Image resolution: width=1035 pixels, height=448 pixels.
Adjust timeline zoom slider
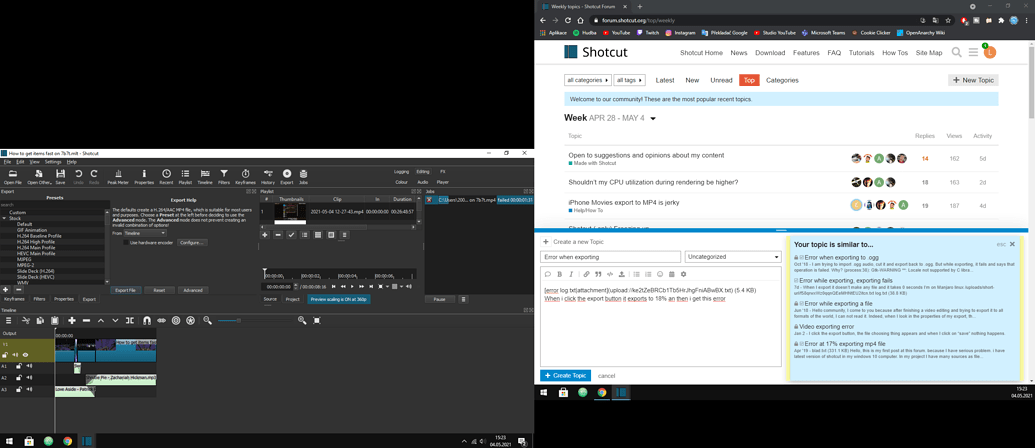pyautogui.click(x=255, y=320)
